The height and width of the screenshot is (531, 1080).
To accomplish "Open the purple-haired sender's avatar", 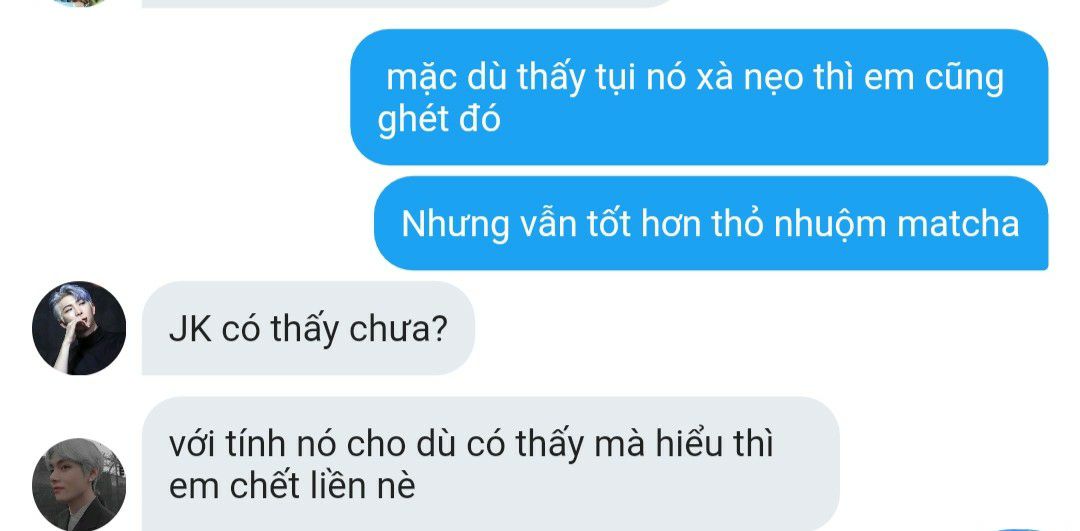I will [79, 328].
